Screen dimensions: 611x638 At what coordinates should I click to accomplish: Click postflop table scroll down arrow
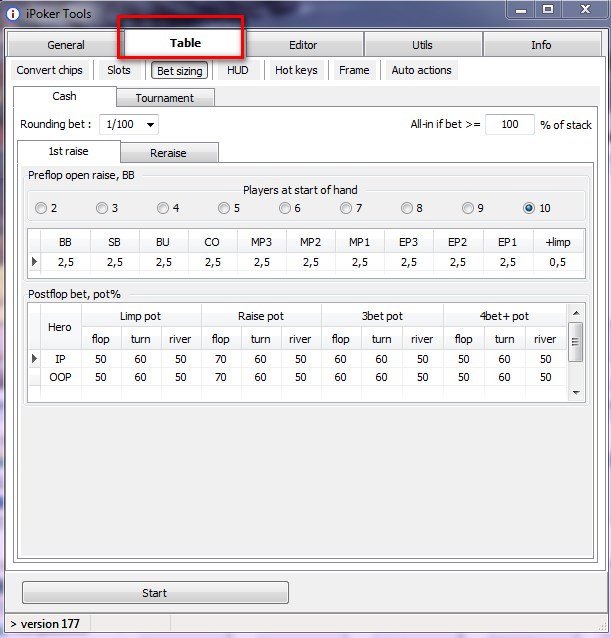576,393
